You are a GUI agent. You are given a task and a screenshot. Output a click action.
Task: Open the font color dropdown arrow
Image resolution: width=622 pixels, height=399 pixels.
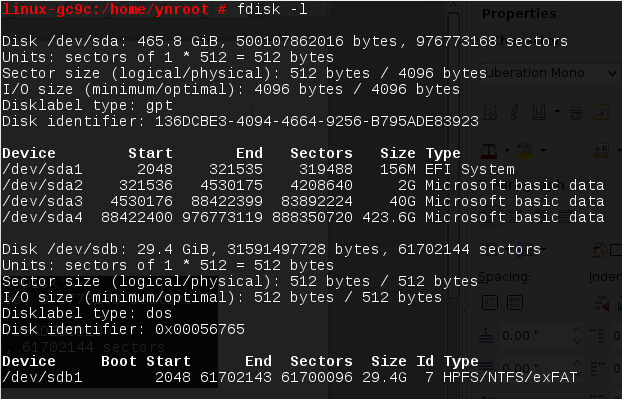(x=507, y=150)
